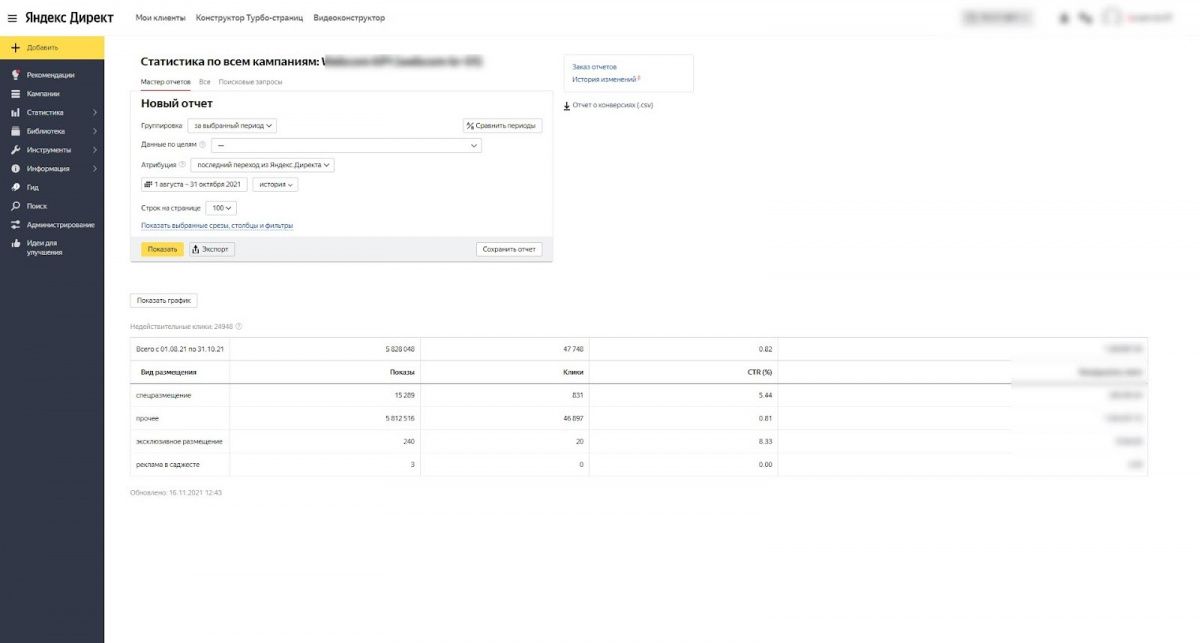Click the Экспорт button
Image resolution: width=1200 pixels, height=643 pixels.
pyautogui.click(x=212, y=249)
